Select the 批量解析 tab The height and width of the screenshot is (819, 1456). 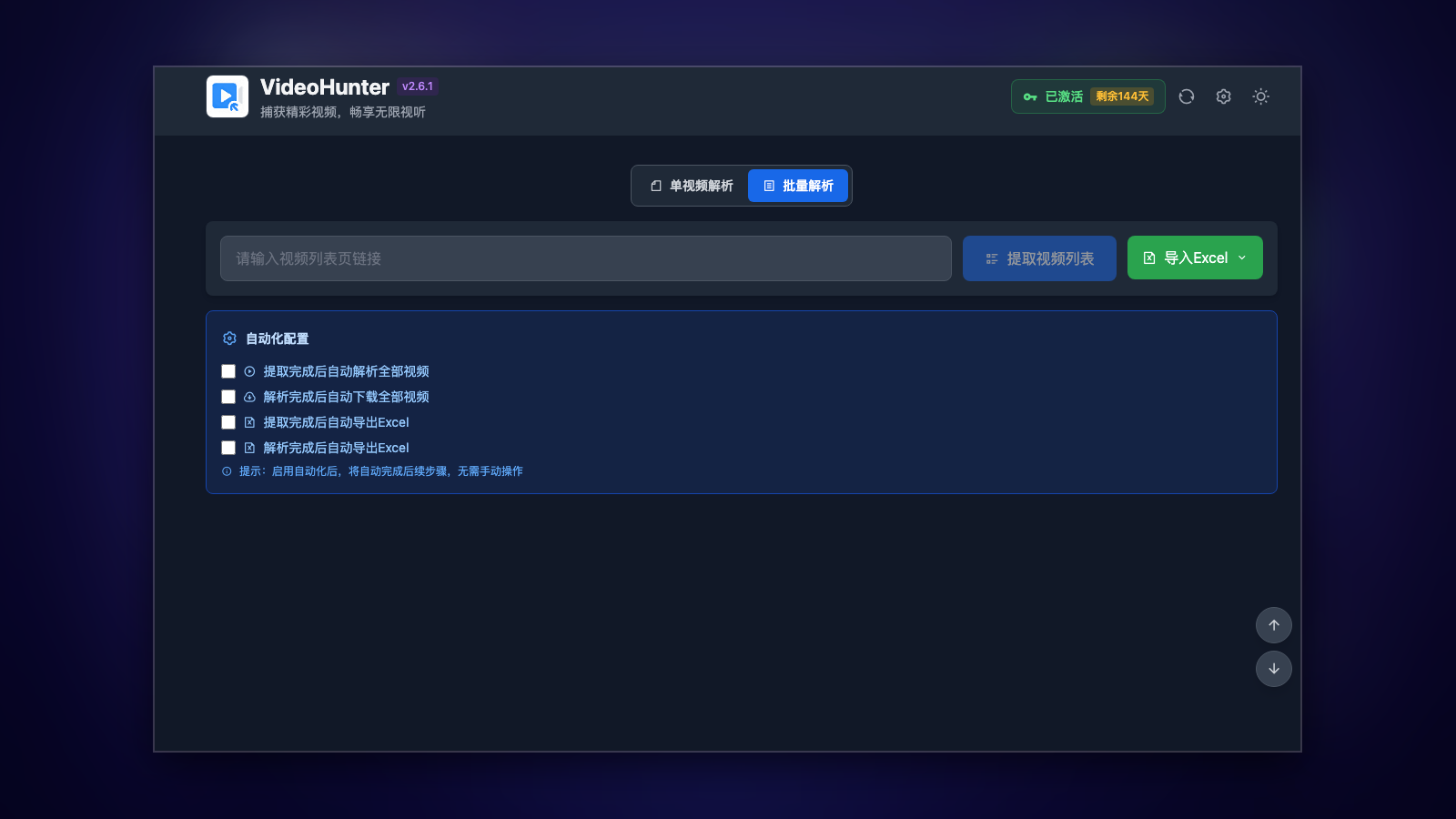click(x=798, y=186)
